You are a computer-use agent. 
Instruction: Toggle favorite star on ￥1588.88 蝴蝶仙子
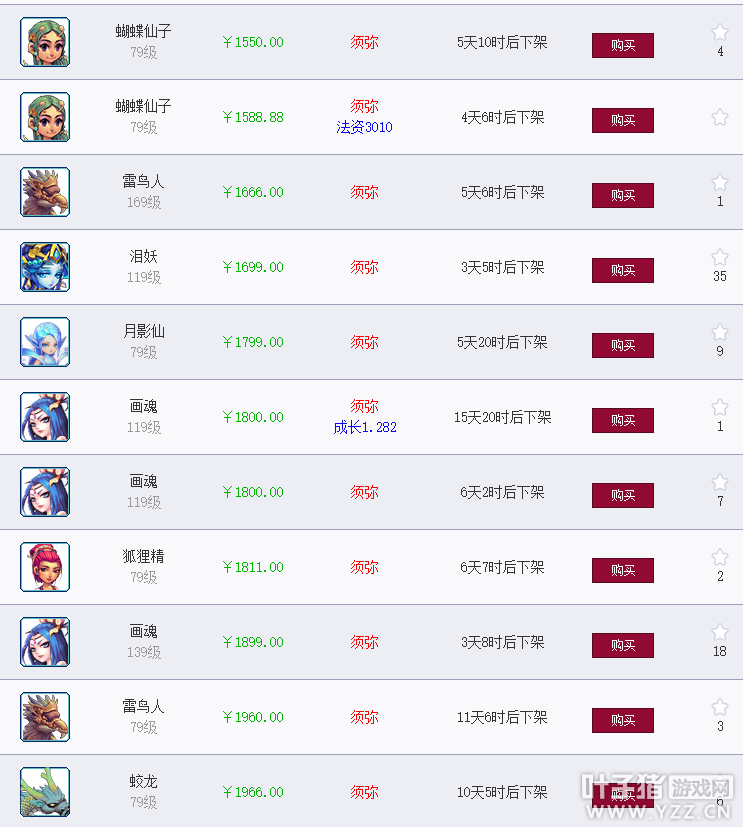[720, 117]
